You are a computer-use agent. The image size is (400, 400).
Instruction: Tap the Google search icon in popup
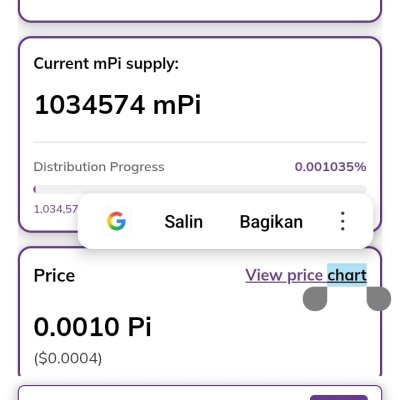point(116,221)
